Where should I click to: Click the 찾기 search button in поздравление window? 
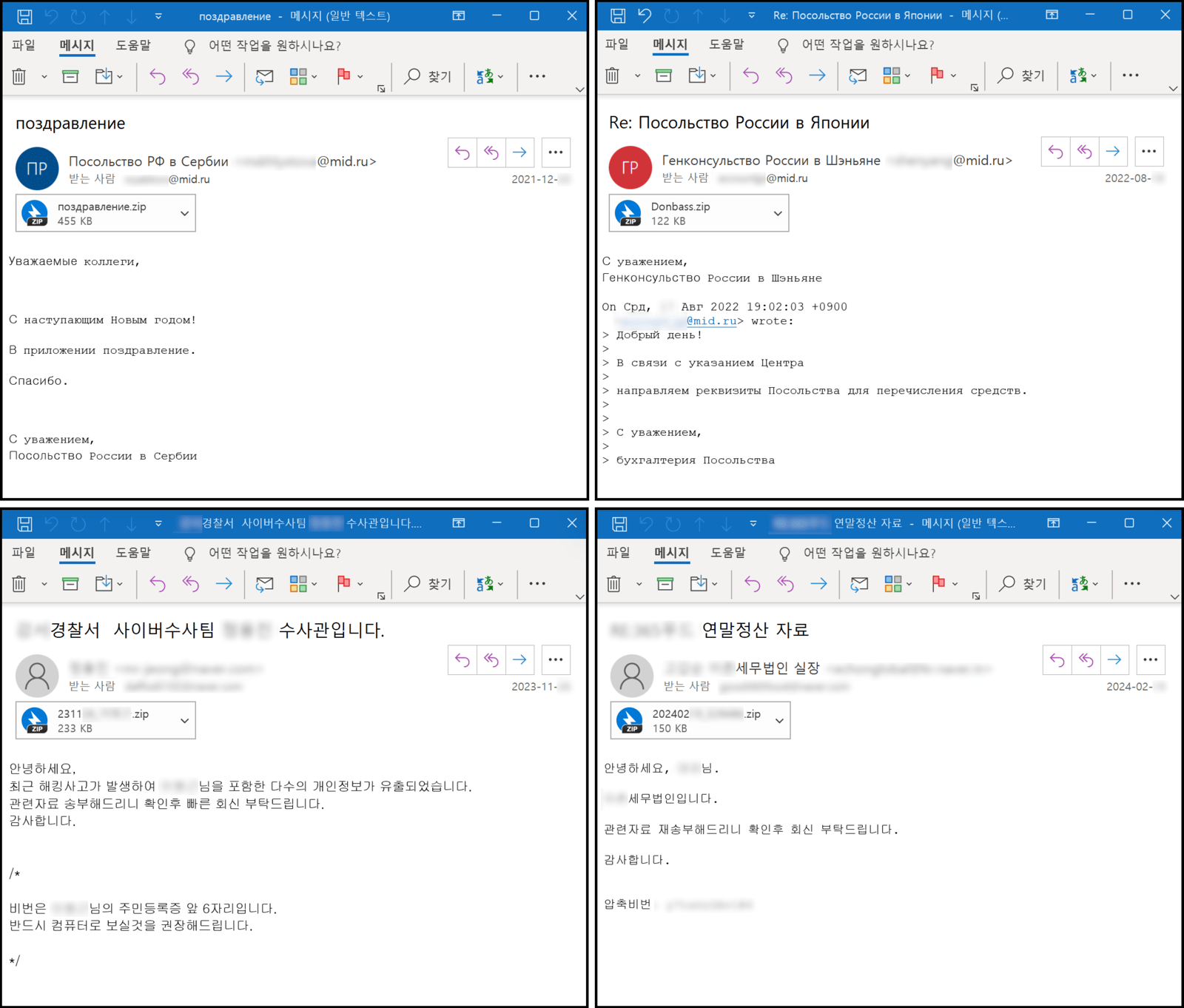pos(428,75)
